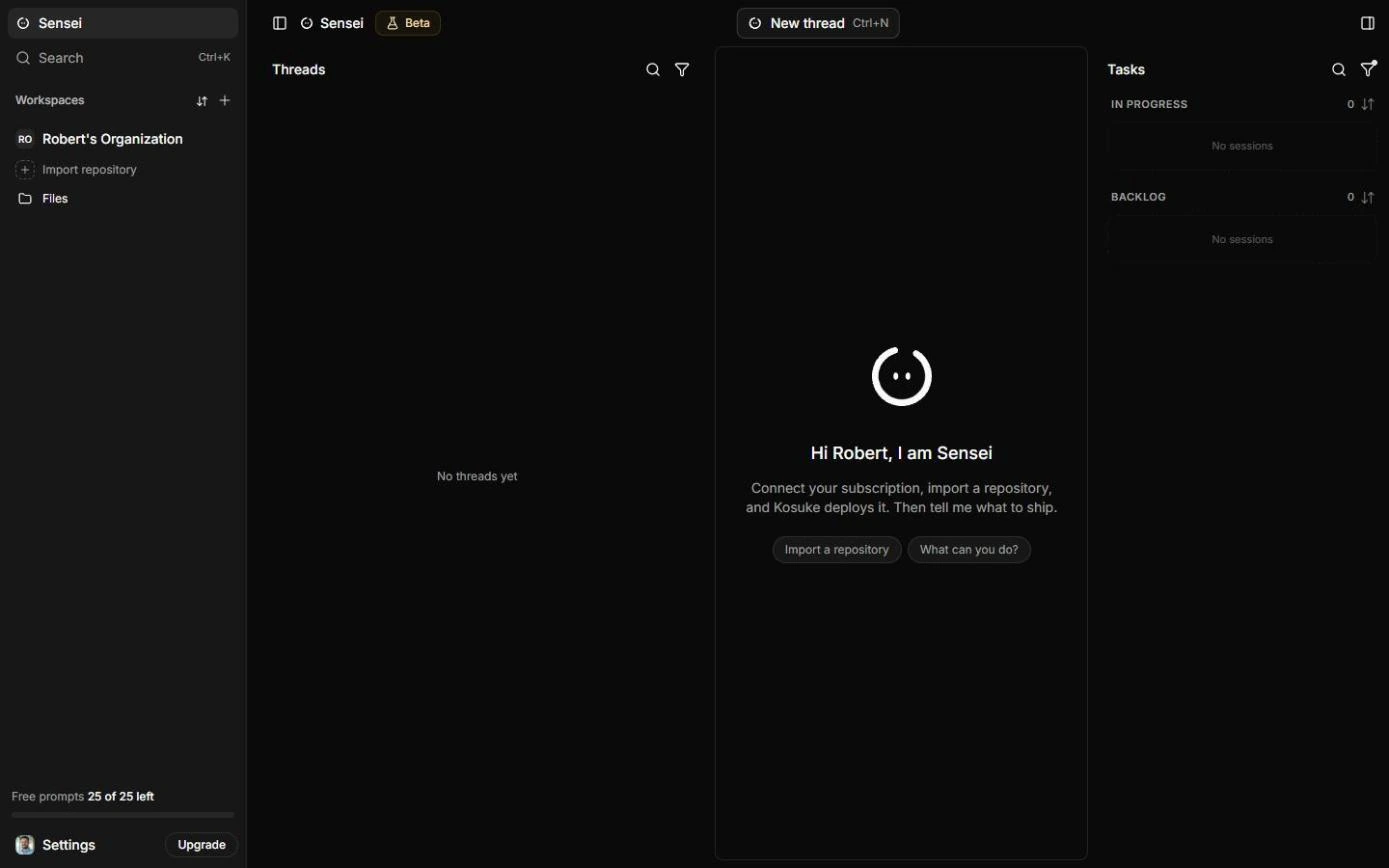Open search in Threads panel

(653, 70)
